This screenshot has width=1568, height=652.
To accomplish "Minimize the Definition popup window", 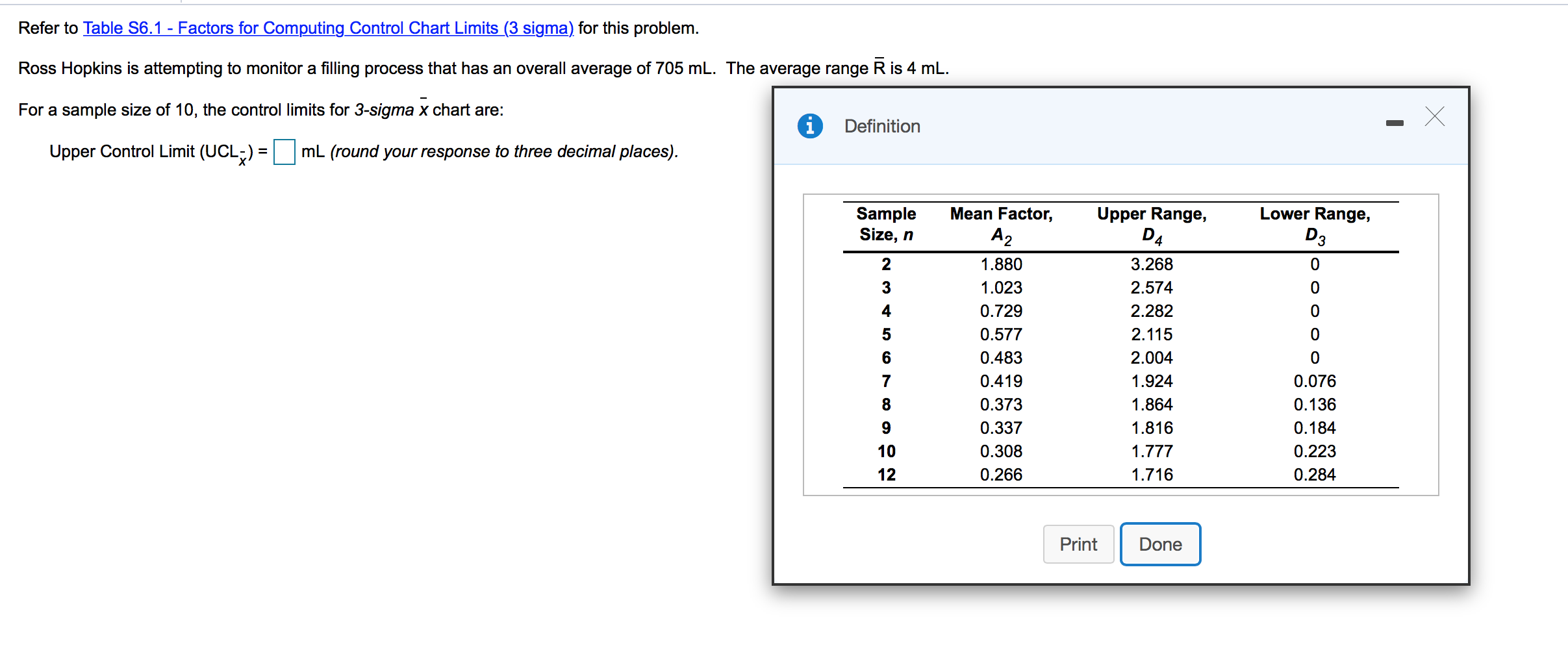I will [x=1395, y=122].
